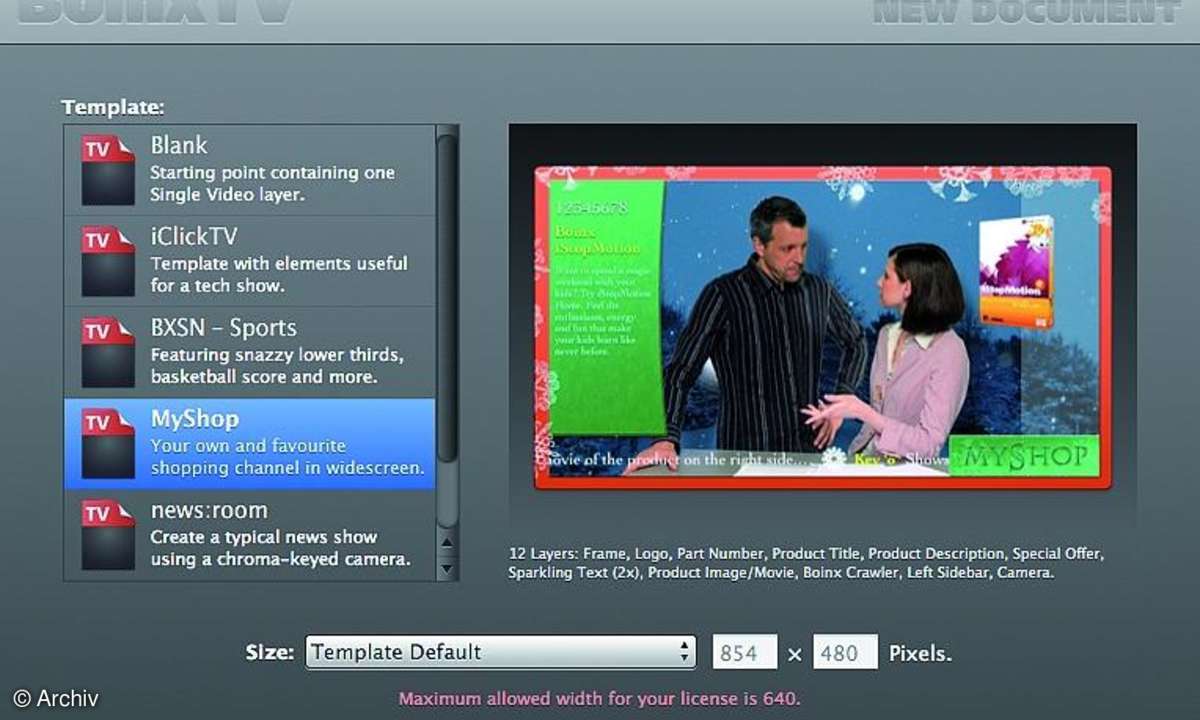The height and width of the screenshot is (720, 1200).
Task: Click the MyShop template preview image
Action: (822, 326)
